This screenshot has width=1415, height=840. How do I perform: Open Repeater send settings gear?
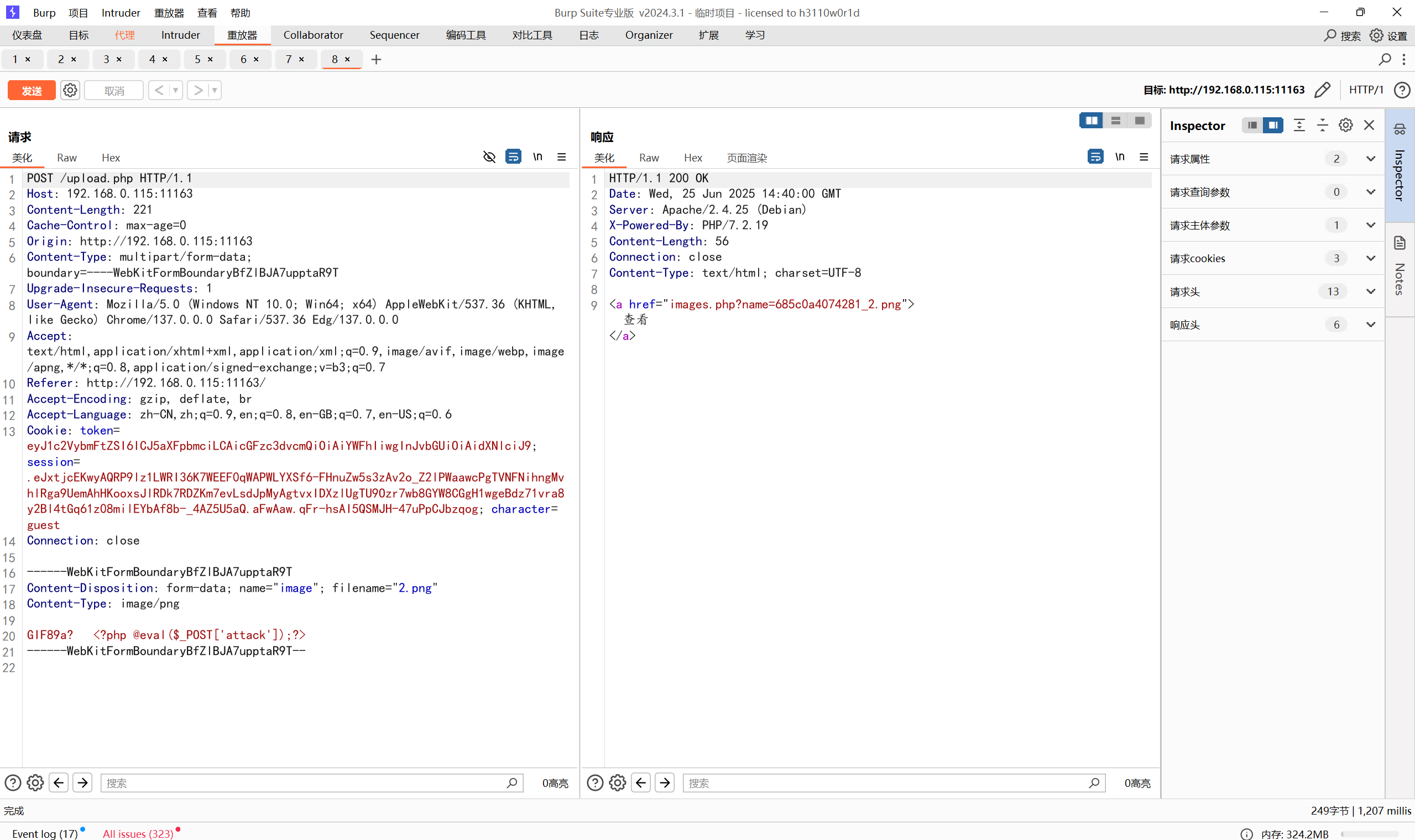click(x=70, y=91)
